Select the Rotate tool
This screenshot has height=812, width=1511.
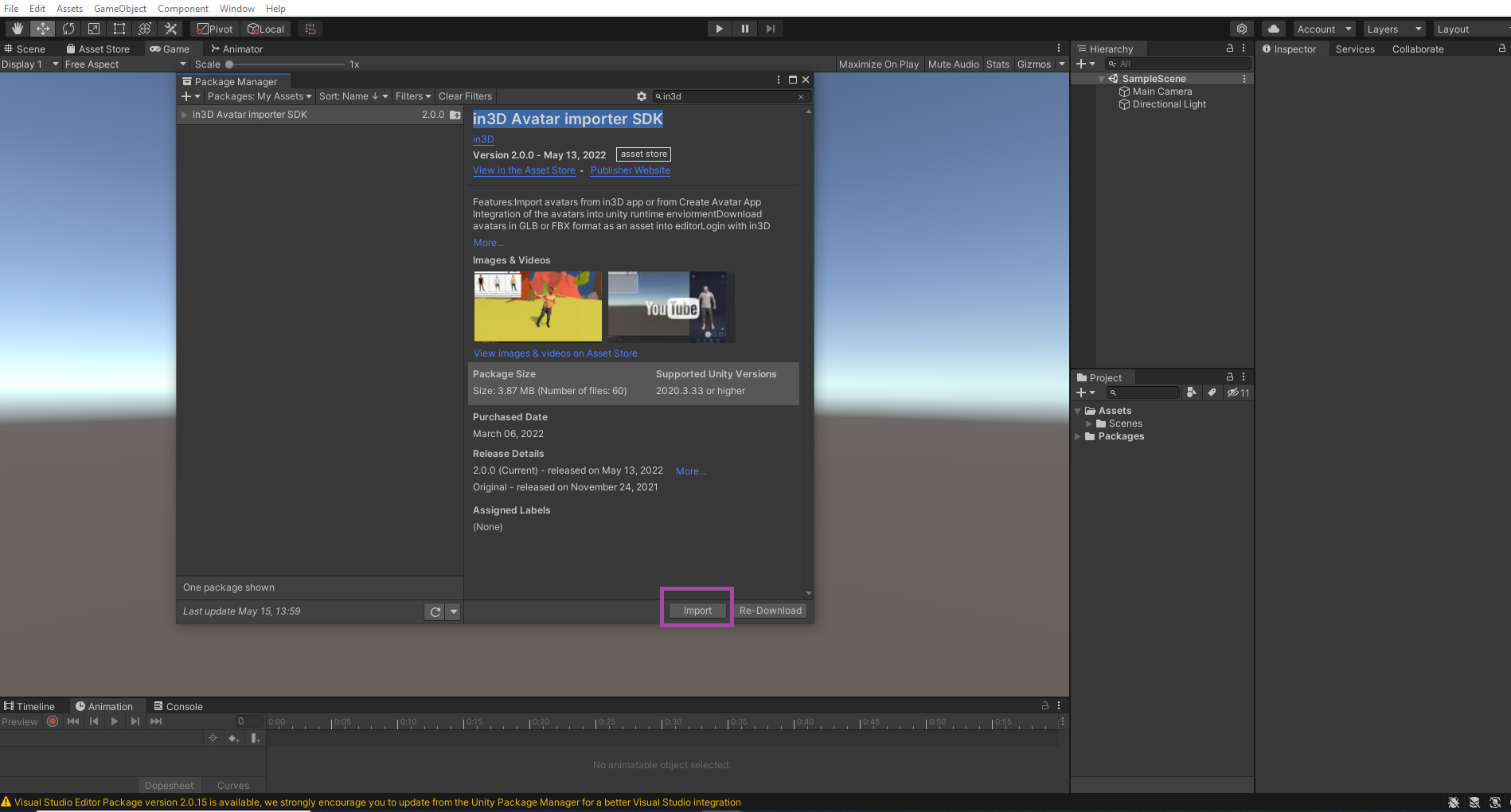68,29
